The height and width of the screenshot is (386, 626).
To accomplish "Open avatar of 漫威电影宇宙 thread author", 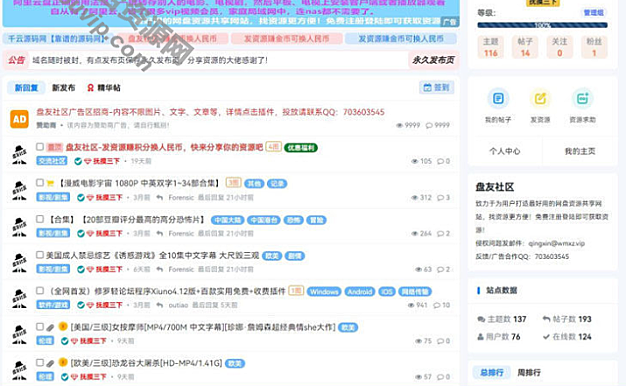I will (x=19, y=190).
